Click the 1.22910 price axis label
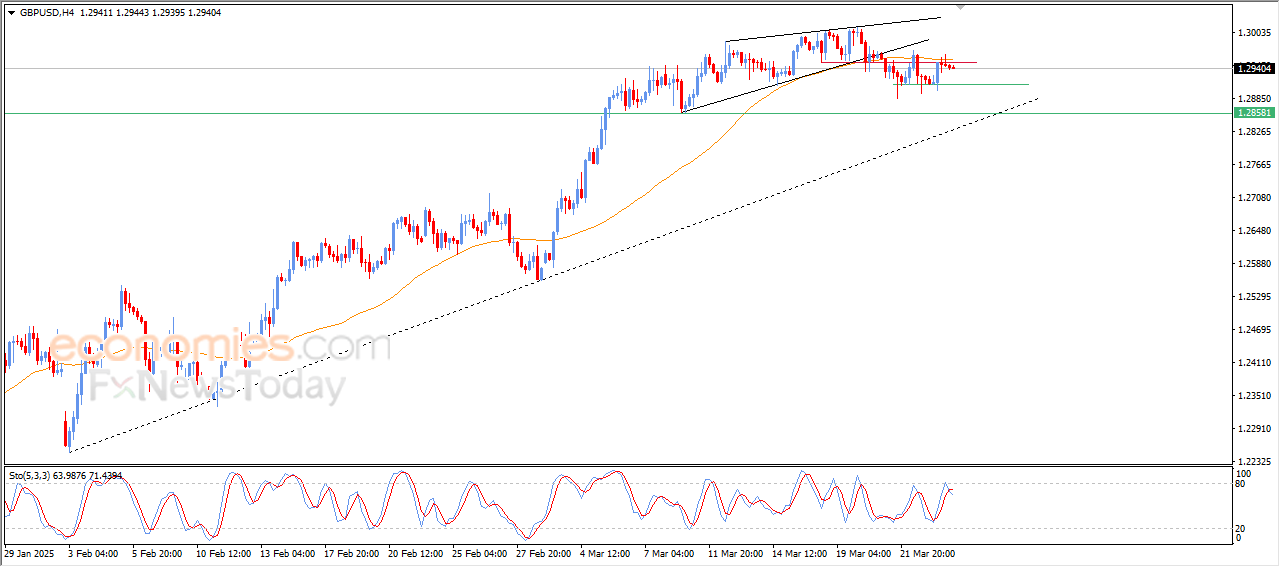 (1254, 429)
